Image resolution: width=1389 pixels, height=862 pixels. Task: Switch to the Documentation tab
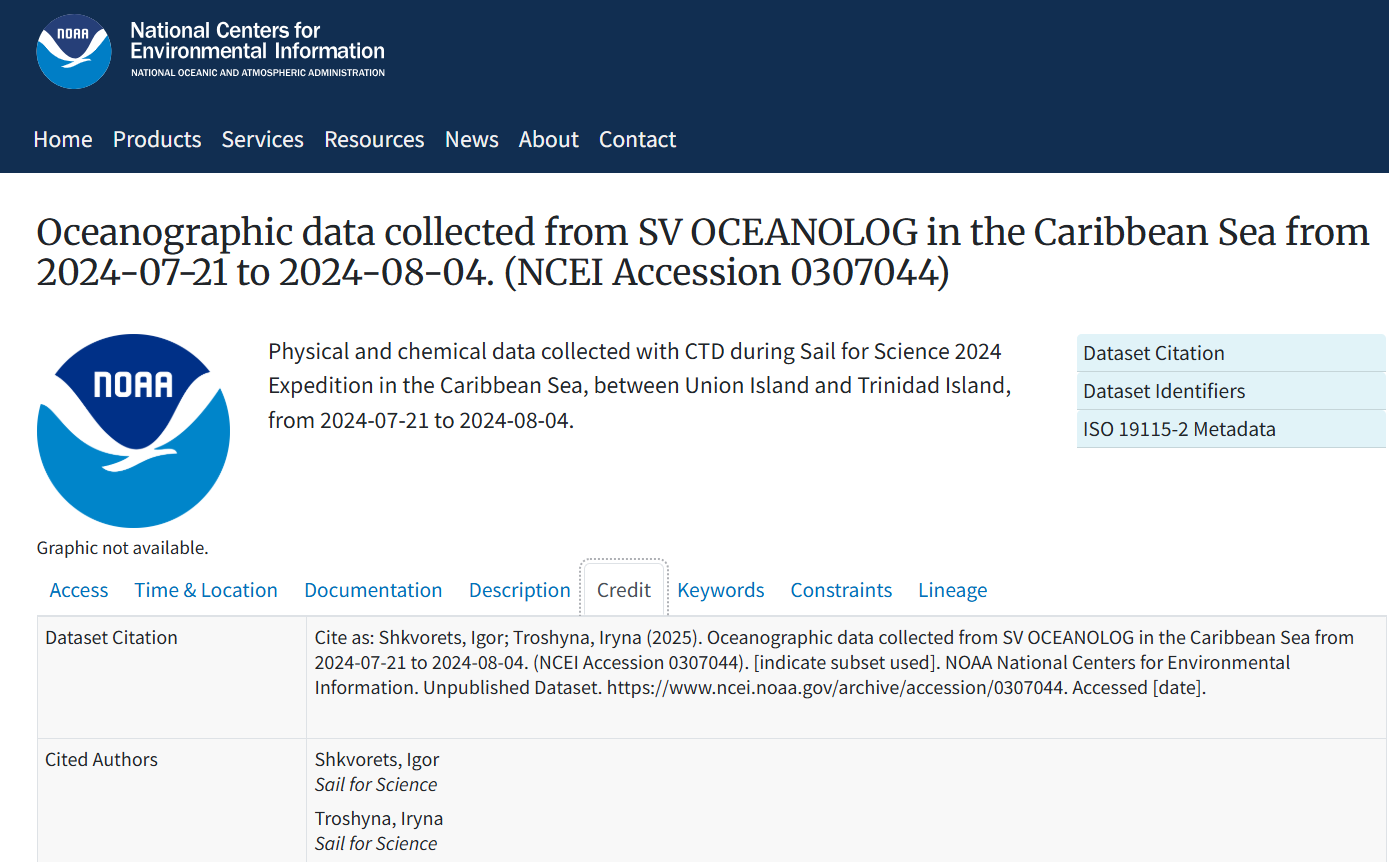click(373, 590)
